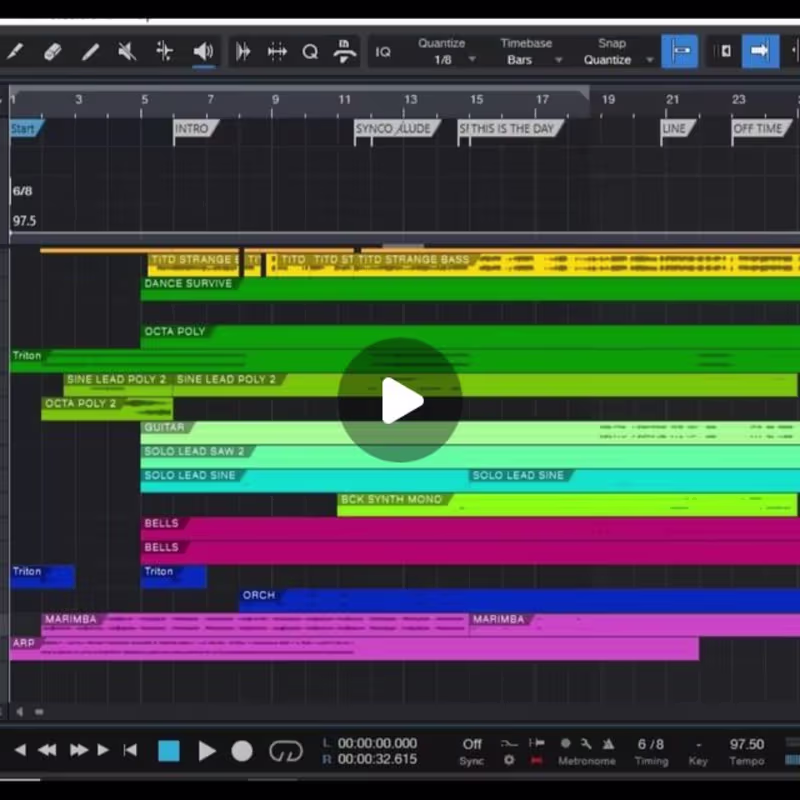Select the green Triton clip
This screenshot has height=800, width=800.
pyautogui.click(x=405, y=361)
